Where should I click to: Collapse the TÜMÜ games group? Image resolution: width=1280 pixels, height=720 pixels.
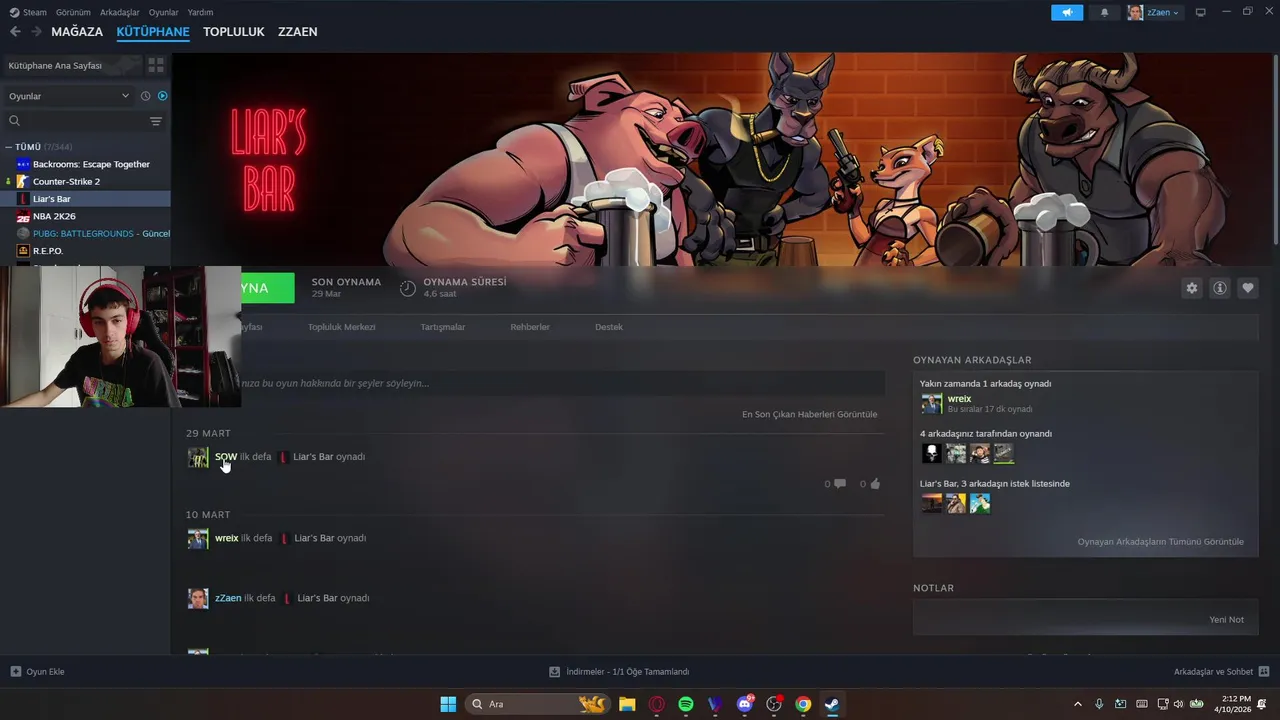(x=8, y=147)
